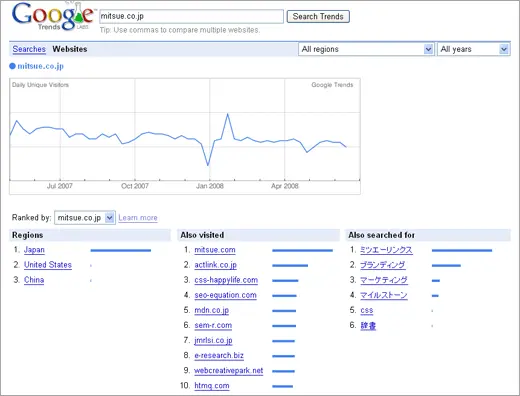Open the United States region link

(x=48, y=265)
